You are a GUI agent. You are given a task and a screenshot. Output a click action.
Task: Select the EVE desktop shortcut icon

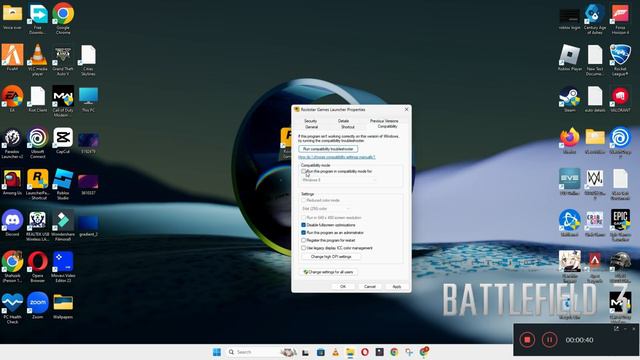coord(570,182)
